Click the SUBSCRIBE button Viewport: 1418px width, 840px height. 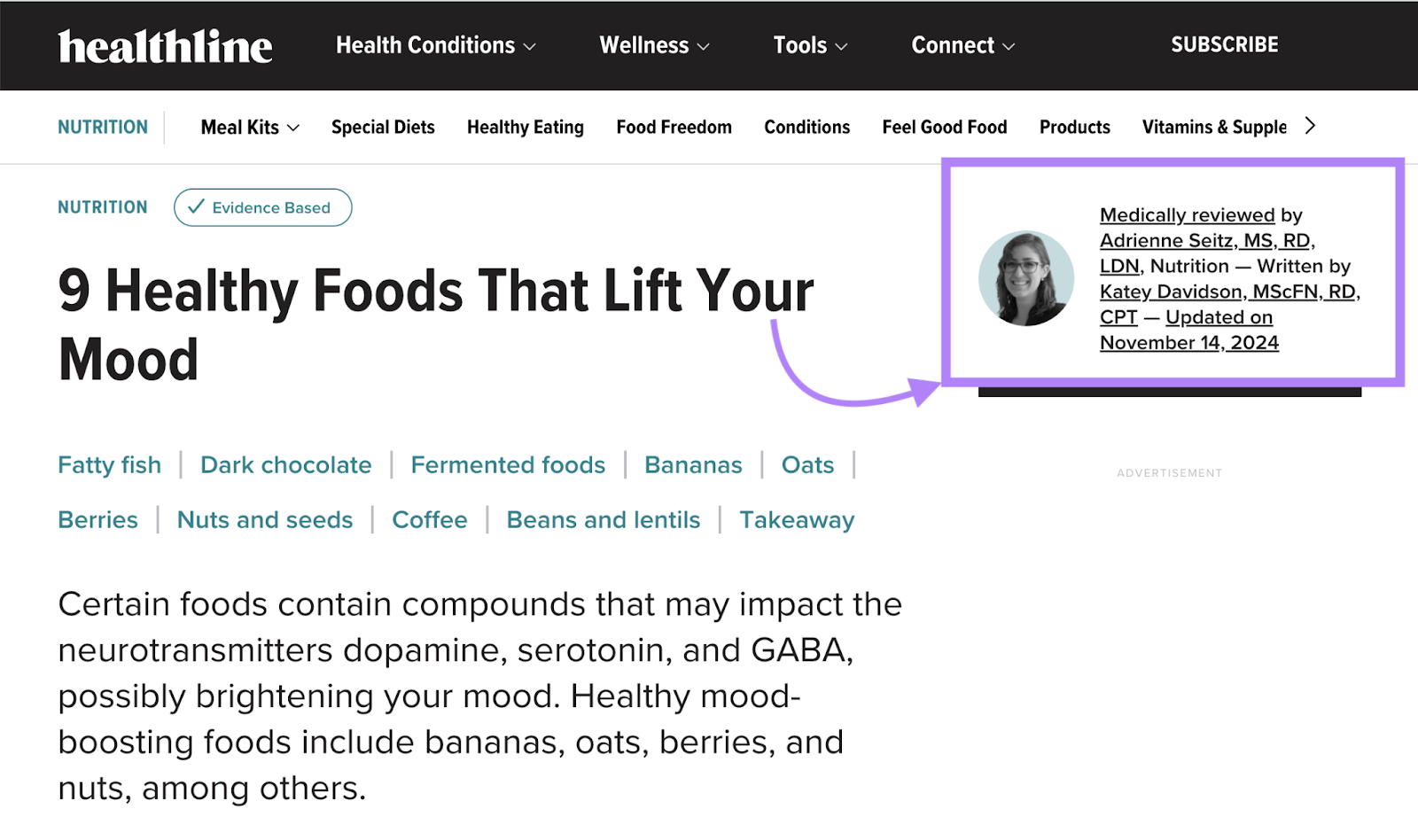point(1225,44)
